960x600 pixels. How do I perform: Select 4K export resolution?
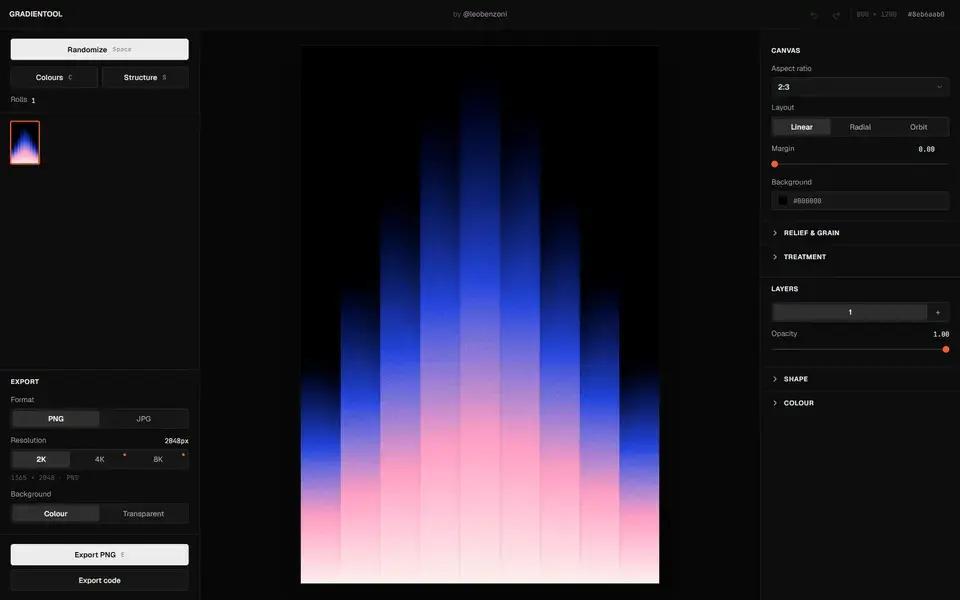tap(99, 459)
